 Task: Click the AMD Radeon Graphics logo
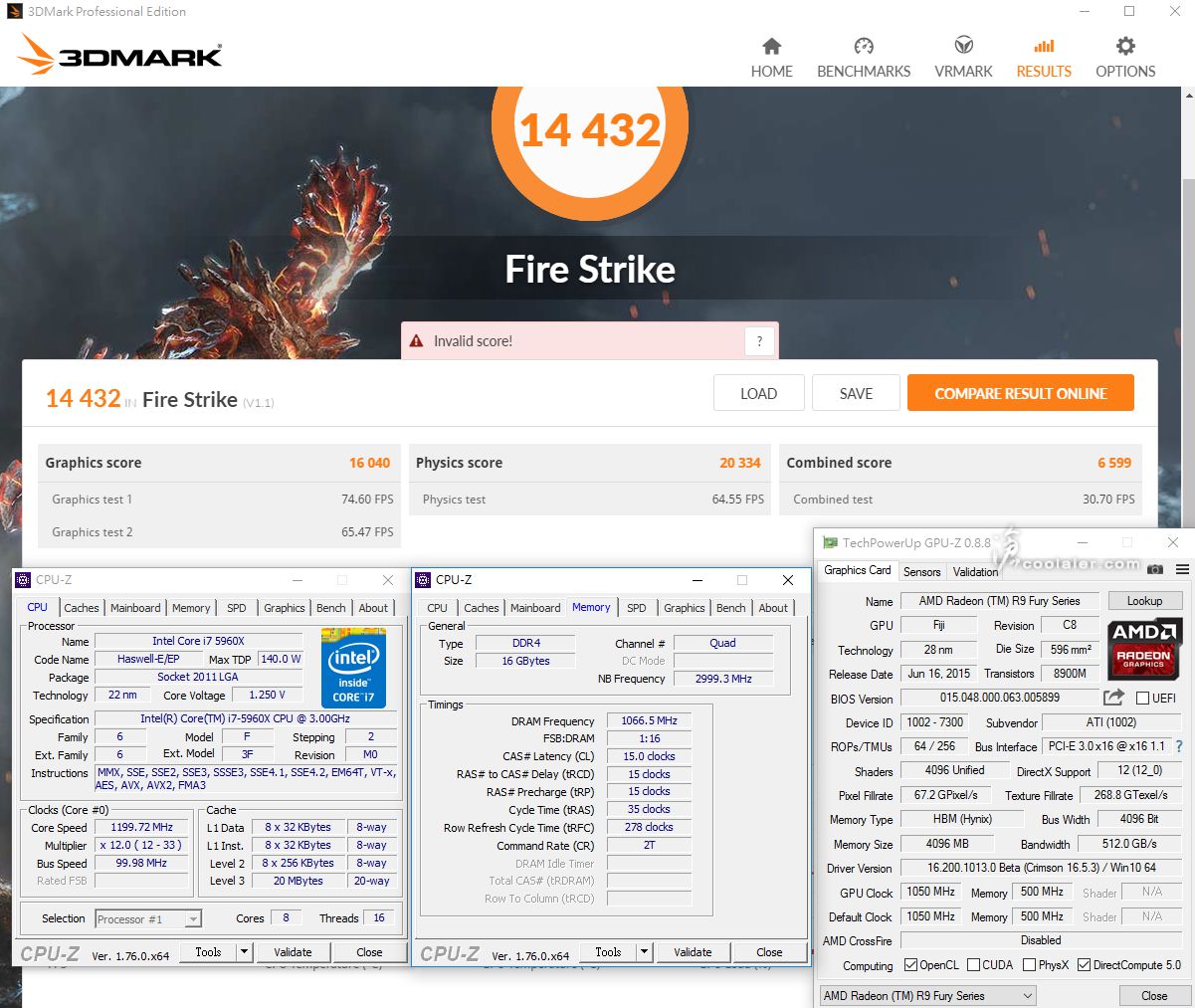(x=1144, y=648)
